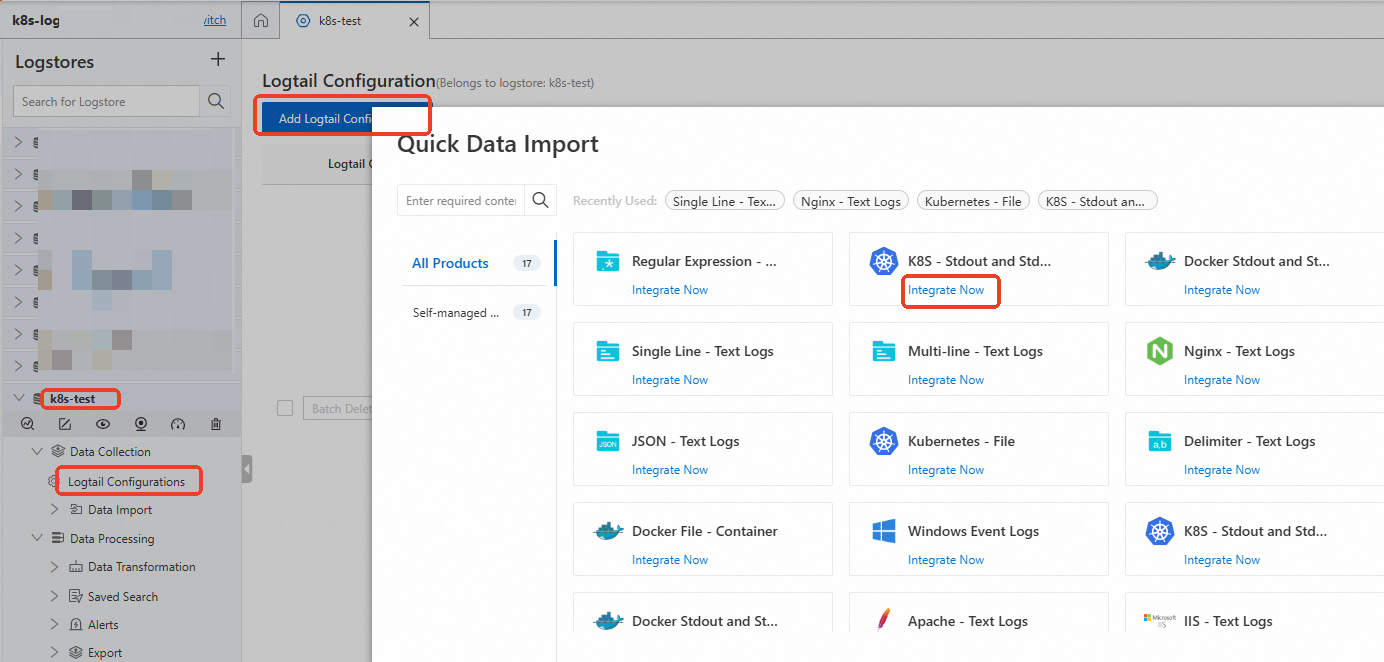The width and height of the screenshot is (1384, 662).
Task: Select the All Products category
Action: point(450,263)
